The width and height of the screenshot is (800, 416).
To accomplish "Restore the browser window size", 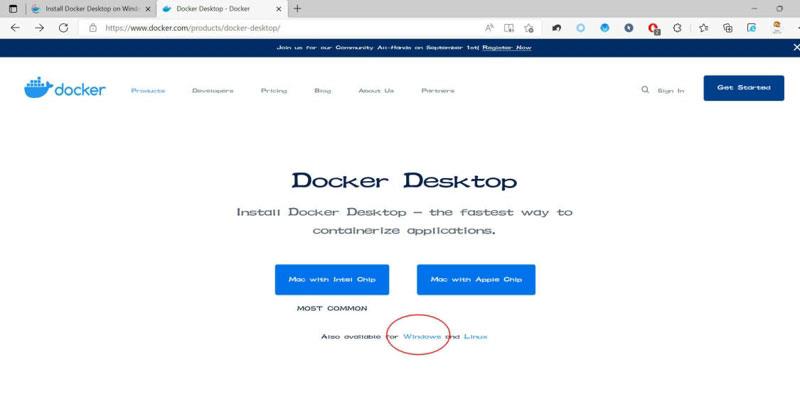I will click(x=779, y=9).
